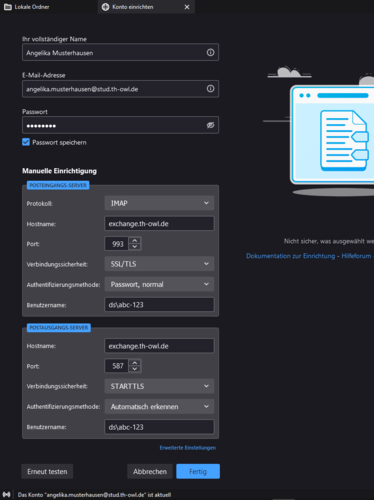Decrease the incoming server port value
The height and width of the screenshot is (500, 374).
point(135,247)
